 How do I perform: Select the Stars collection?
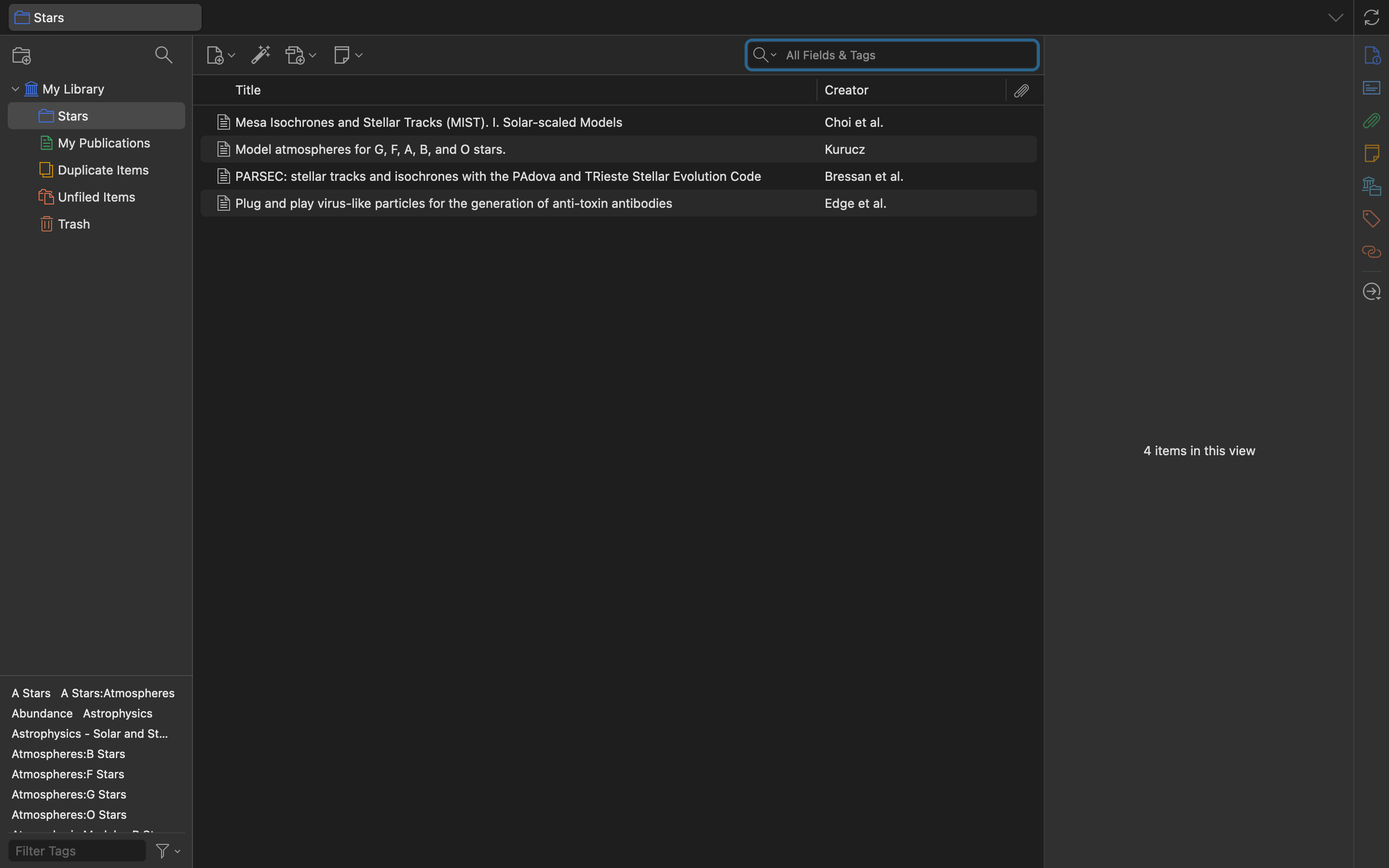[x=96, y=116]
